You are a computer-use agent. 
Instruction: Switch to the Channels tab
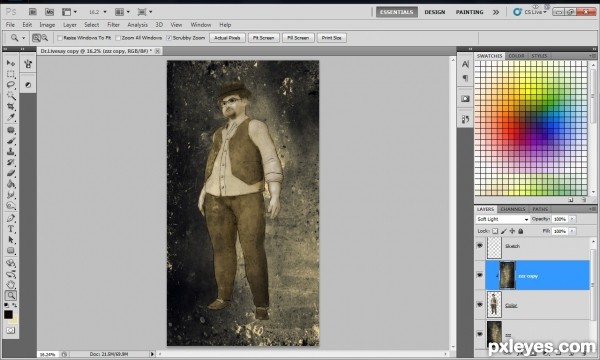point(513,209)
